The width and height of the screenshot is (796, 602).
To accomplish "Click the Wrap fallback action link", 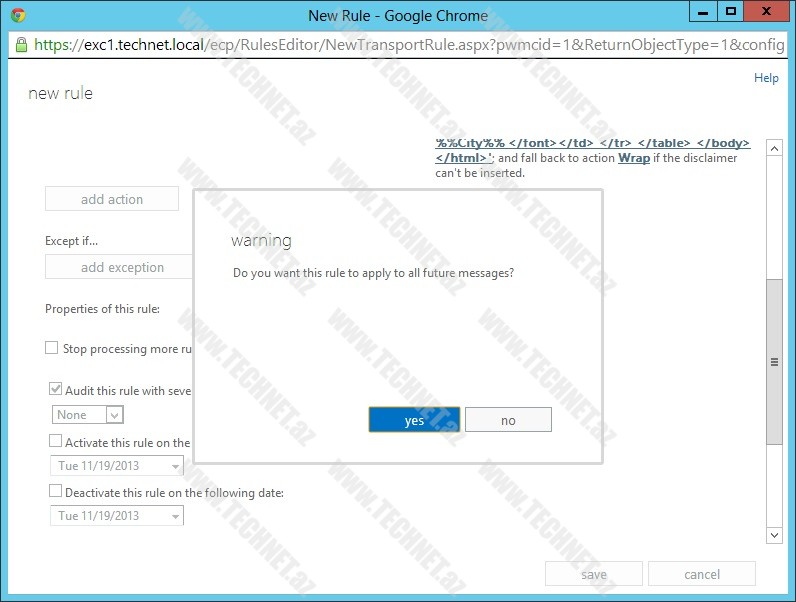I will [633, 158].
